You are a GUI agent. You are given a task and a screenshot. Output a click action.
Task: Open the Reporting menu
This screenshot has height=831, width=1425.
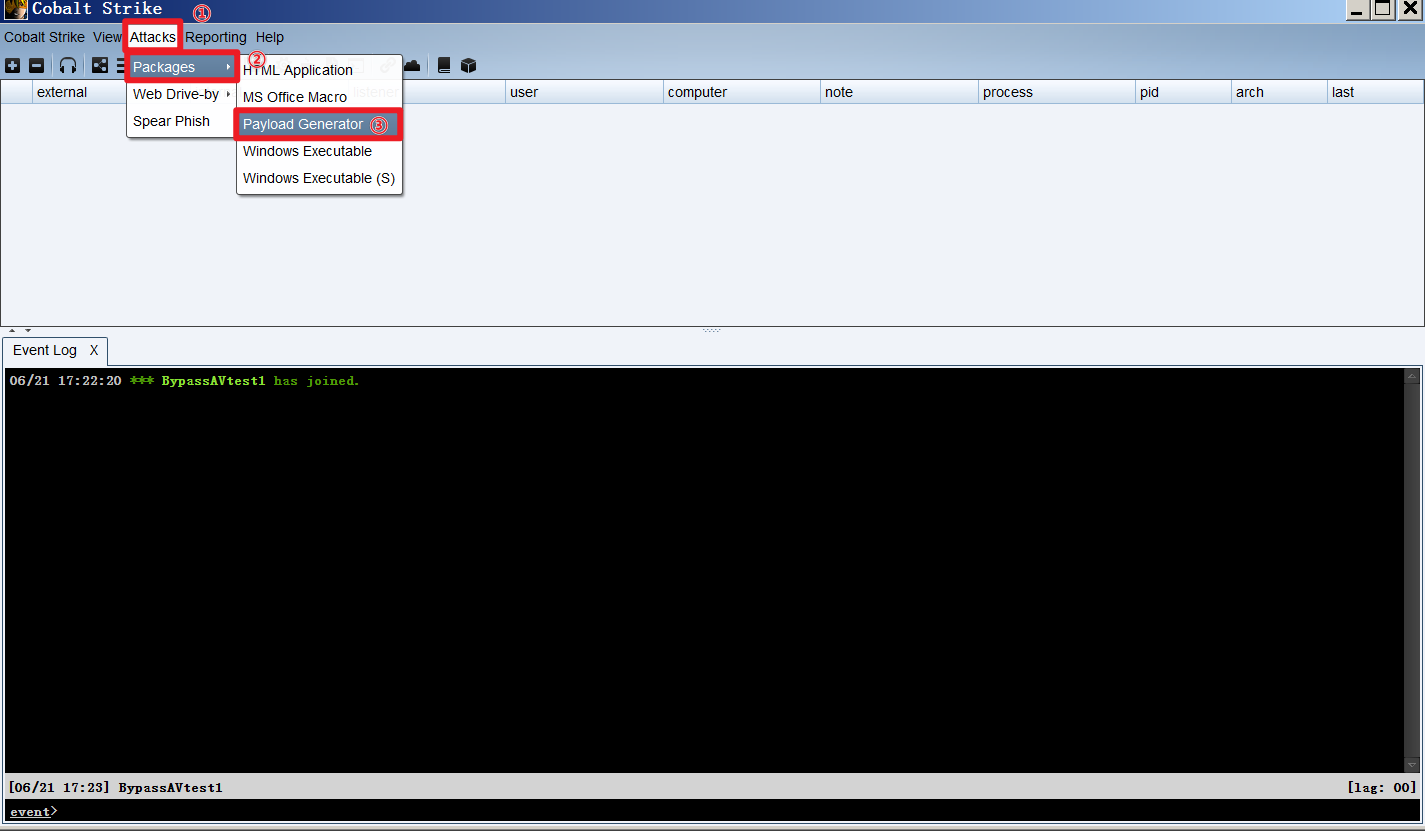pos(216,37)
